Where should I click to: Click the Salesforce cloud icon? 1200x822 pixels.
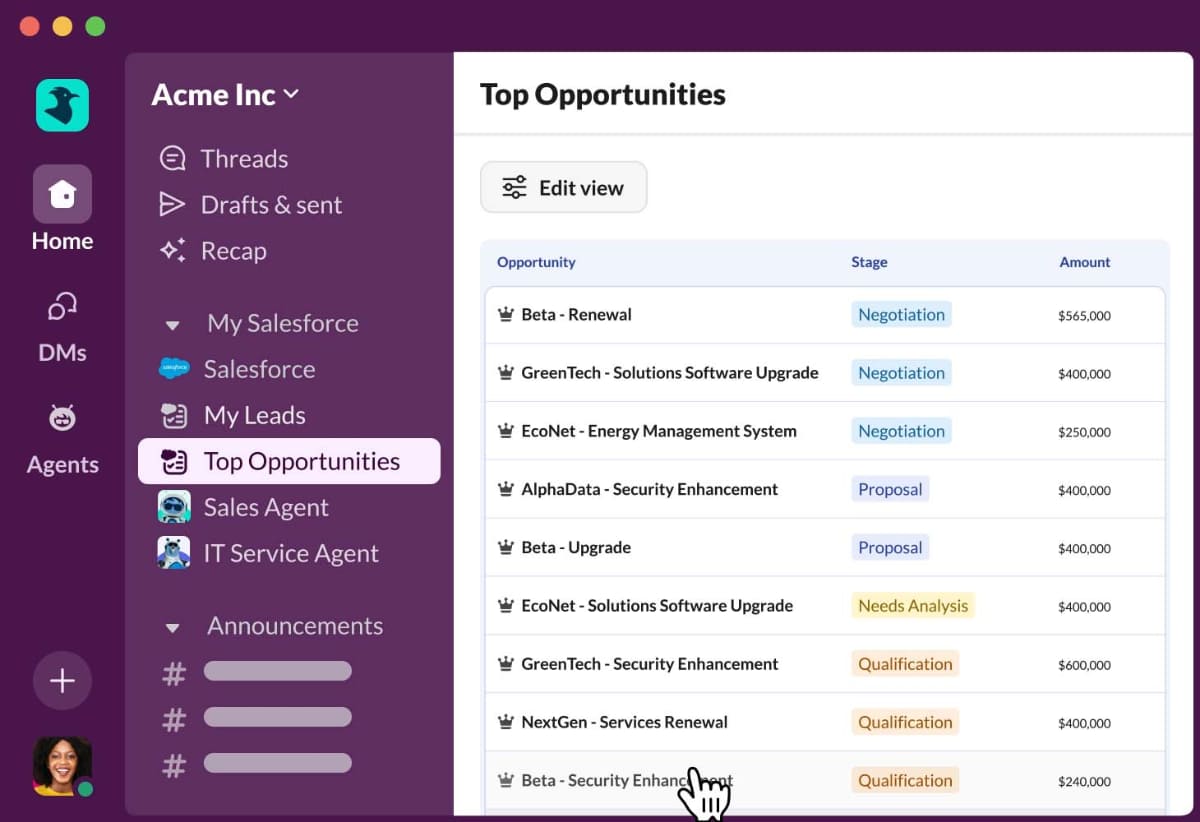pos(174,369)
